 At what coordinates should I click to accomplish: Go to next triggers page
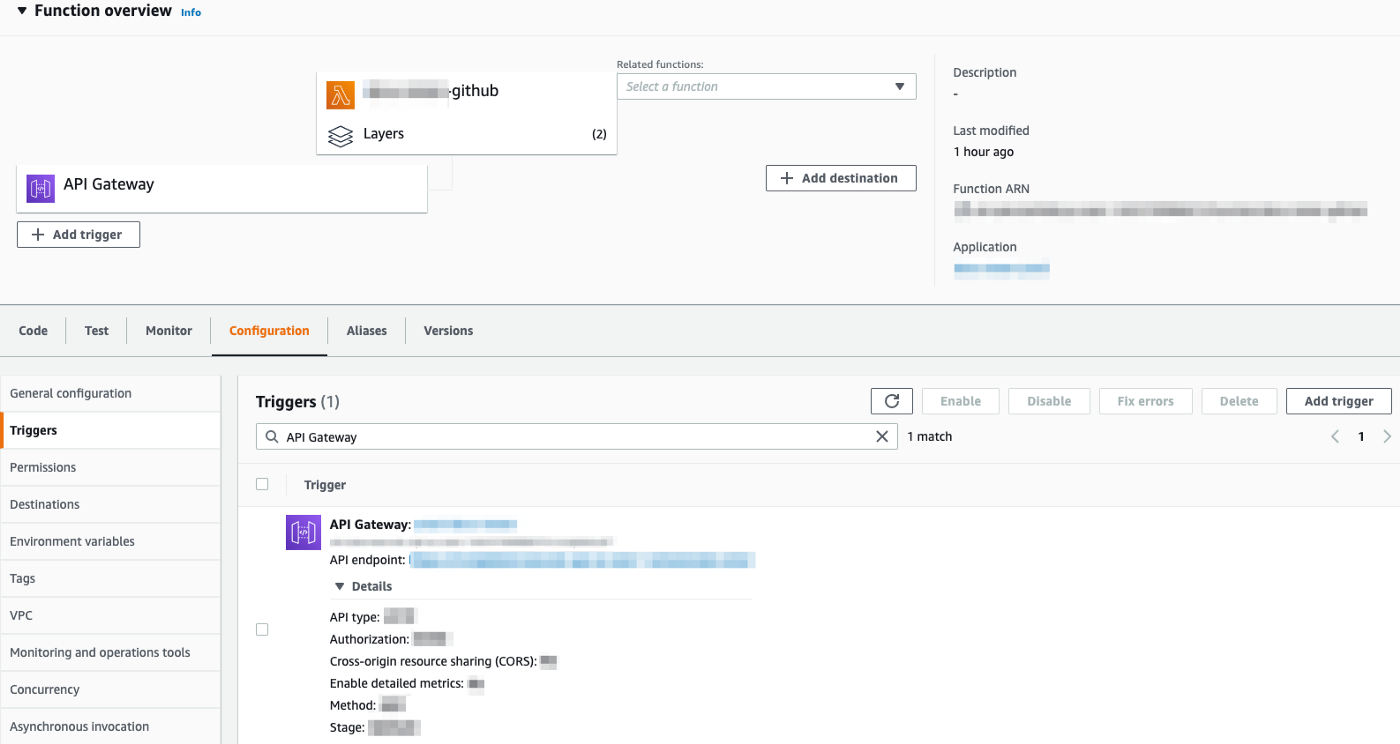pos(1387,436)
